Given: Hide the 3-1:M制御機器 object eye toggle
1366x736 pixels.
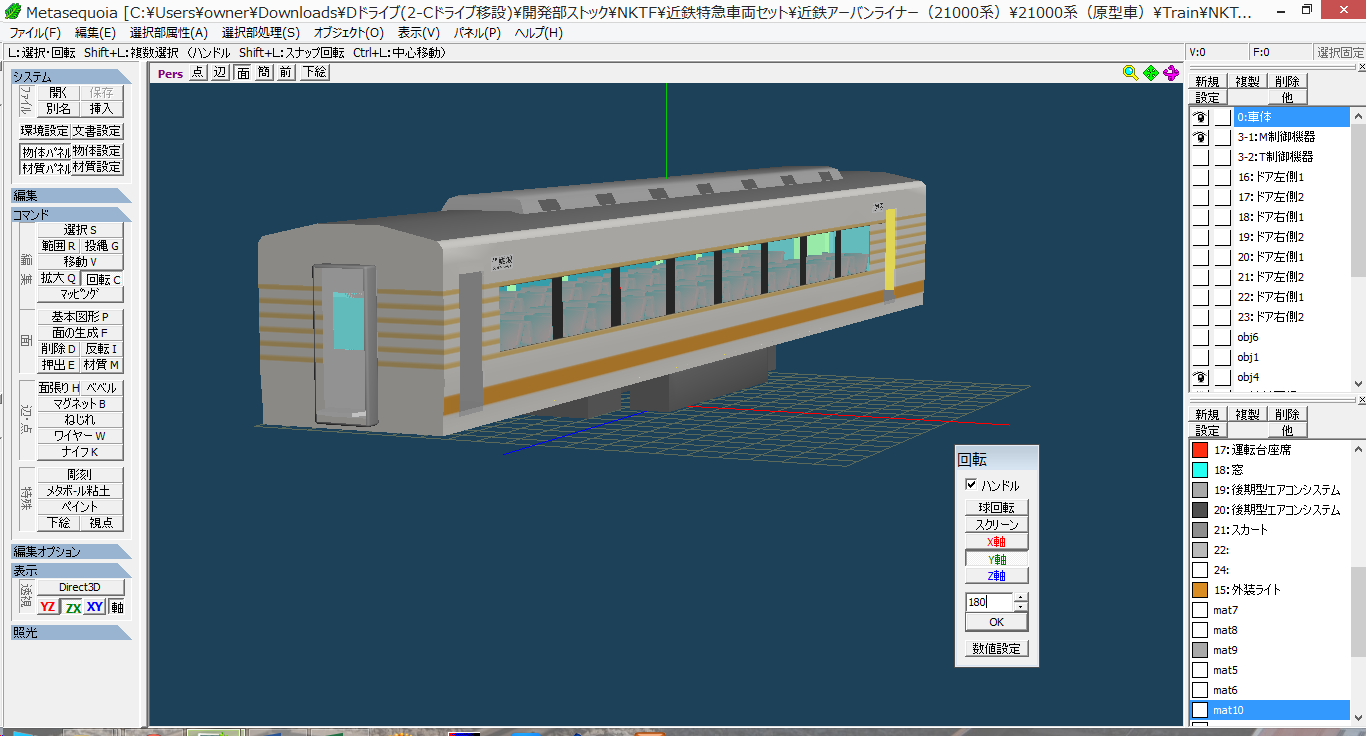Looking at the screenshot, I should coord(1200,137).
